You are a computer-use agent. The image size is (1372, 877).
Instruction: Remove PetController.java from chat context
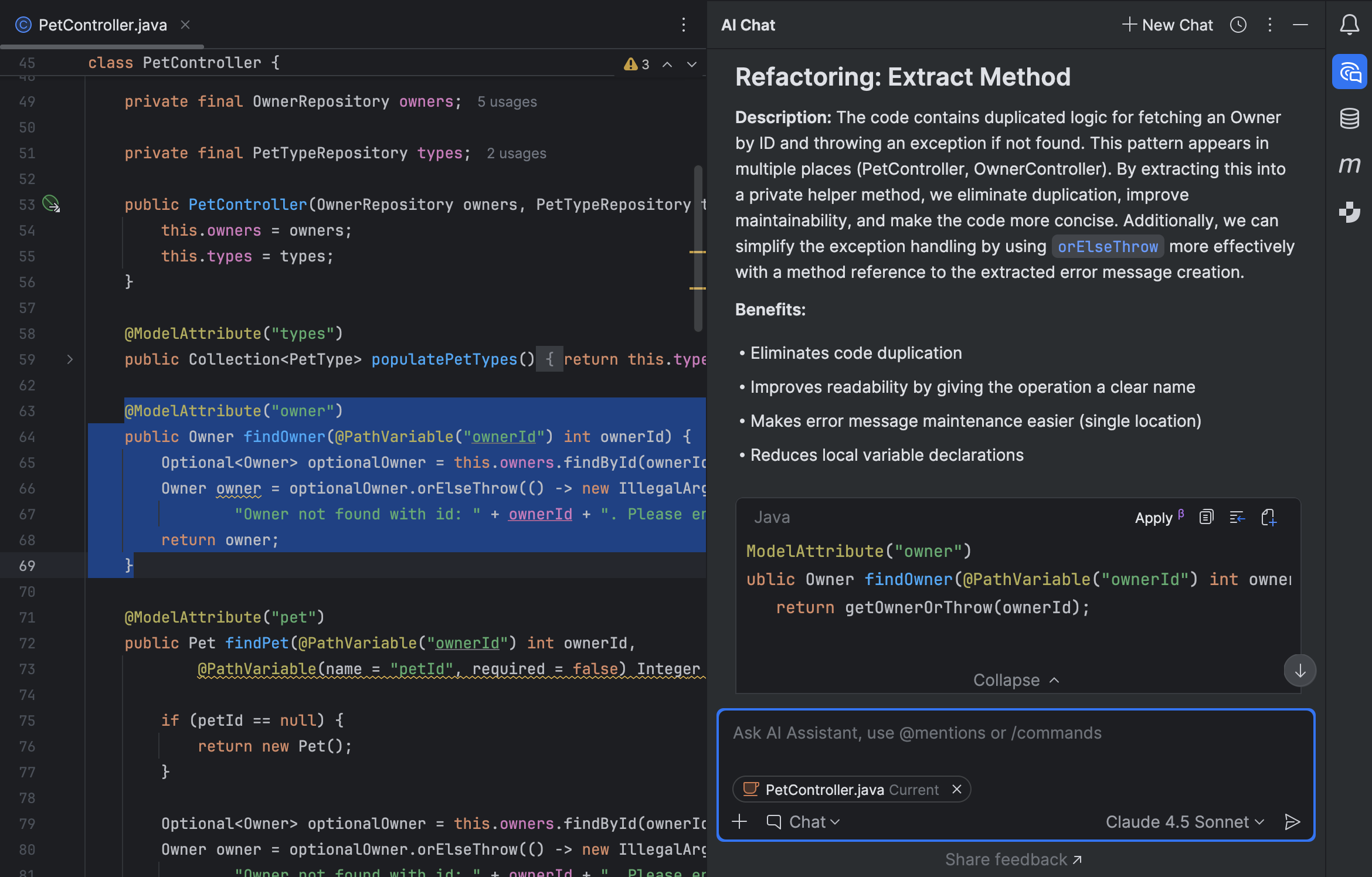956,789
